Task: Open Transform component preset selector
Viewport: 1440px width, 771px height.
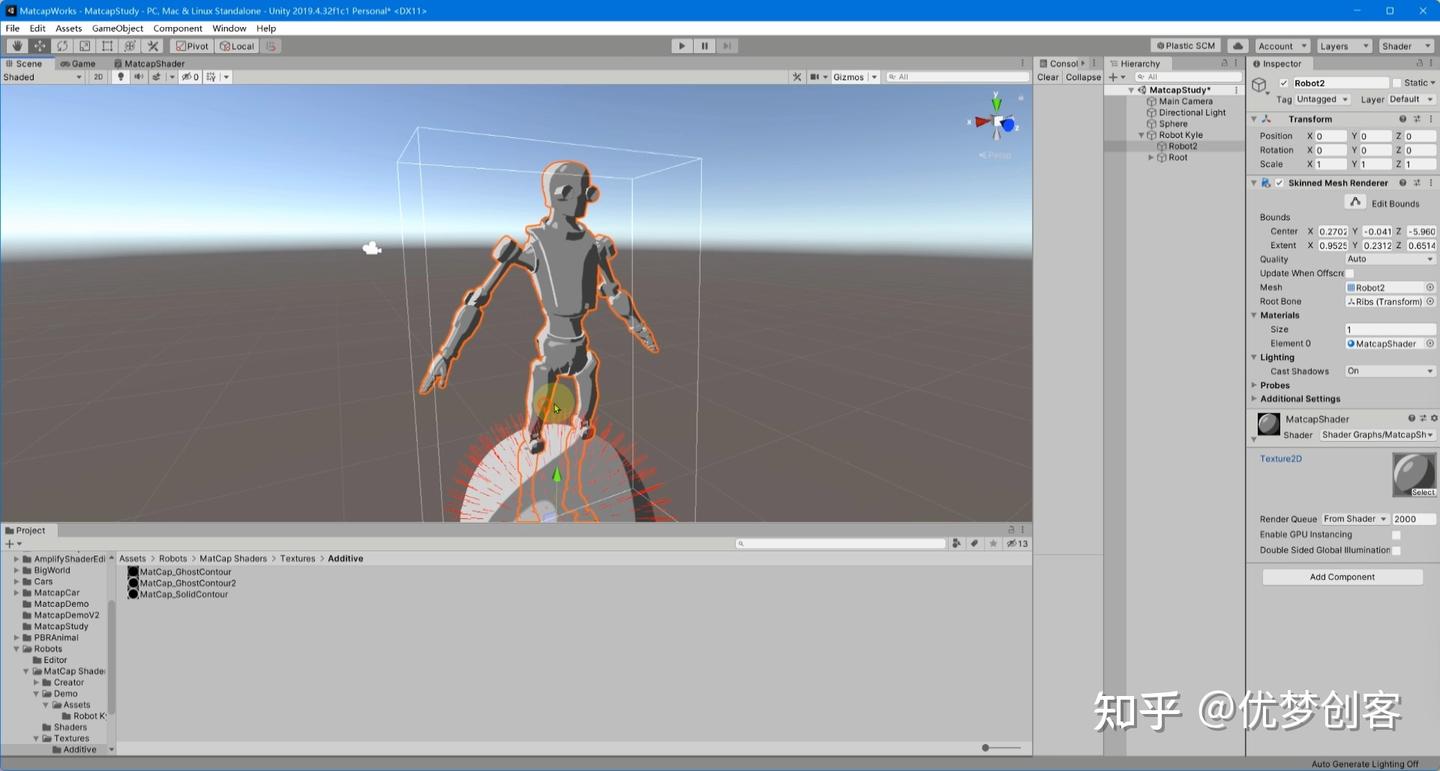Action: point(1417,119)
